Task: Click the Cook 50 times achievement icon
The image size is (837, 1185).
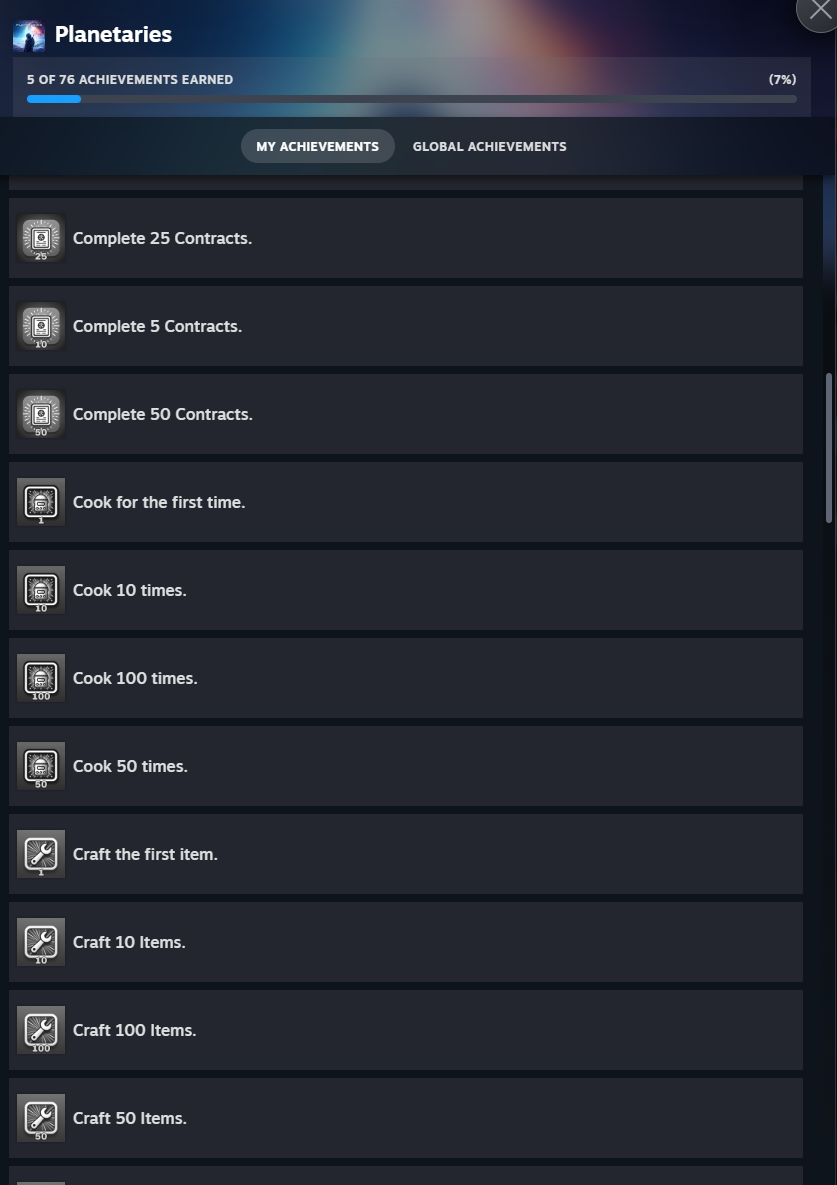Action: (40, 766)
